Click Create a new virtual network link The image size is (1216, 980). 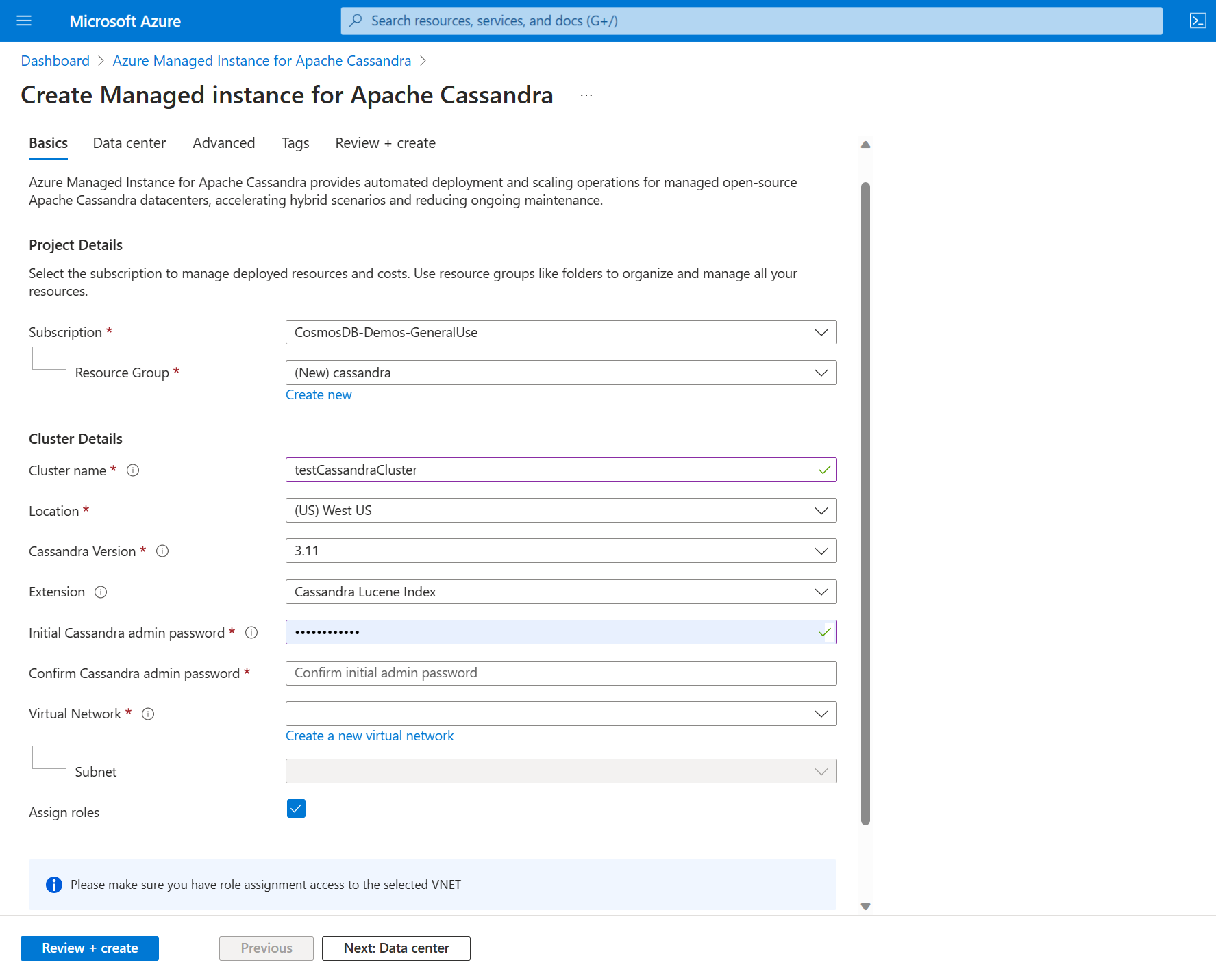point(370,736)
